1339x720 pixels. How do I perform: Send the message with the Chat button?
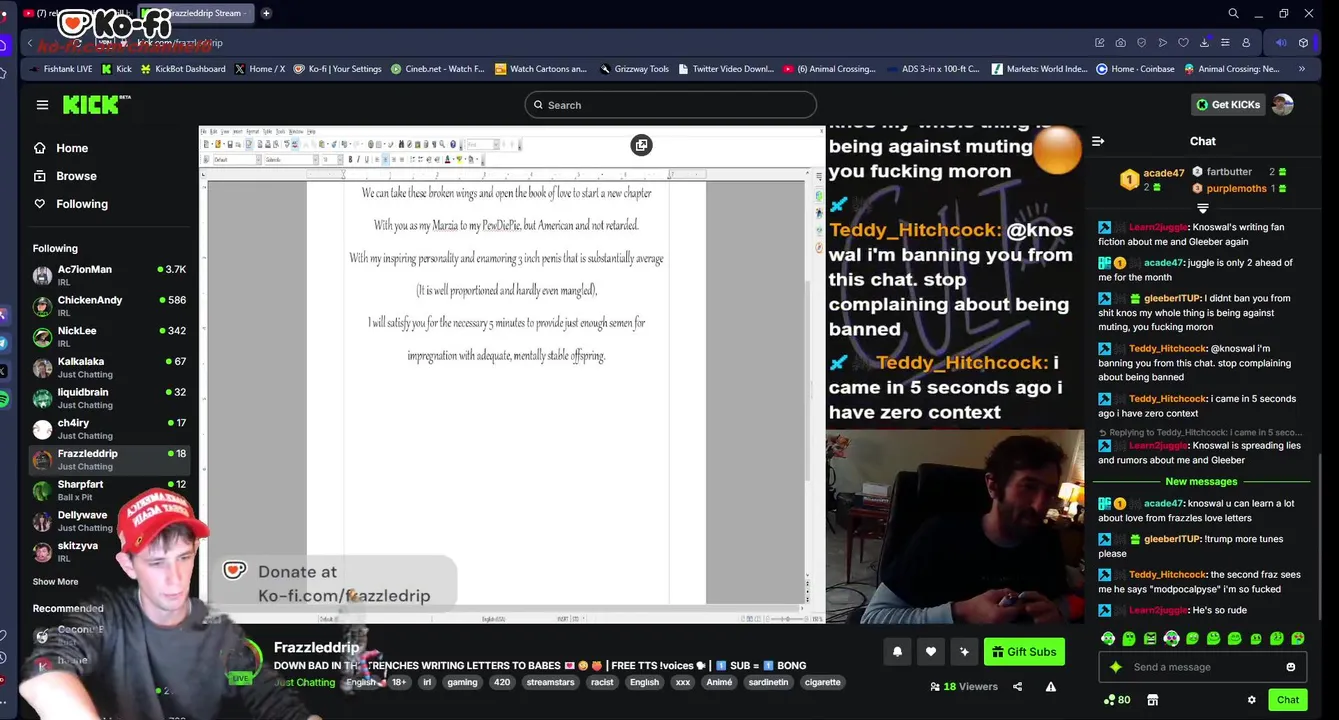(x=1288, y=700)
